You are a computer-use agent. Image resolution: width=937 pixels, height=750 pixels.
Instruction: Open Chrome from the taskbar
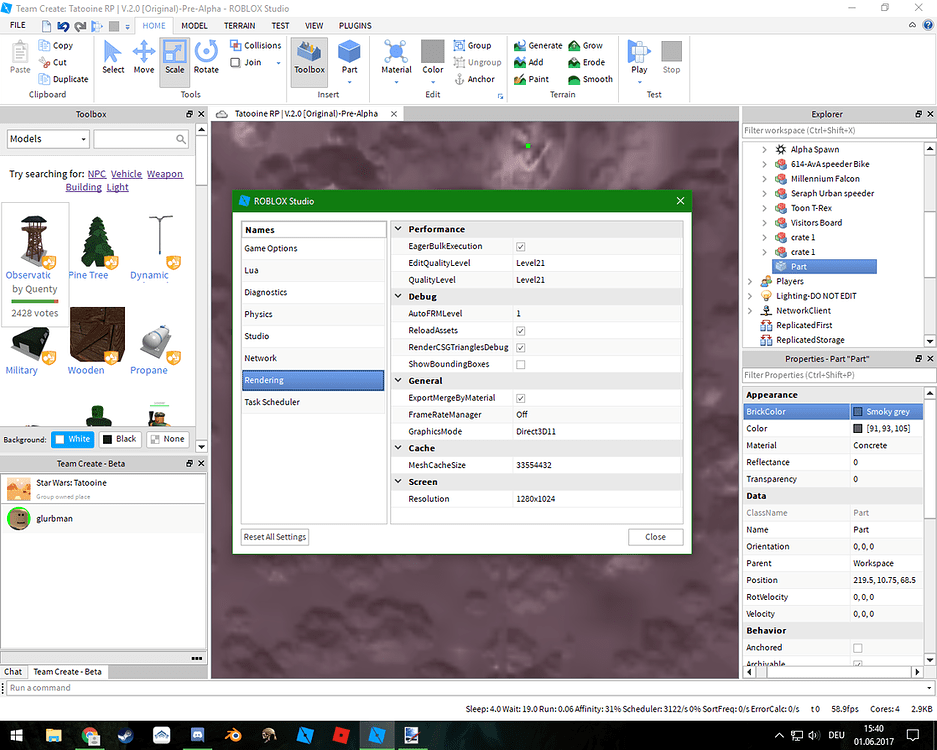point(90,735)
